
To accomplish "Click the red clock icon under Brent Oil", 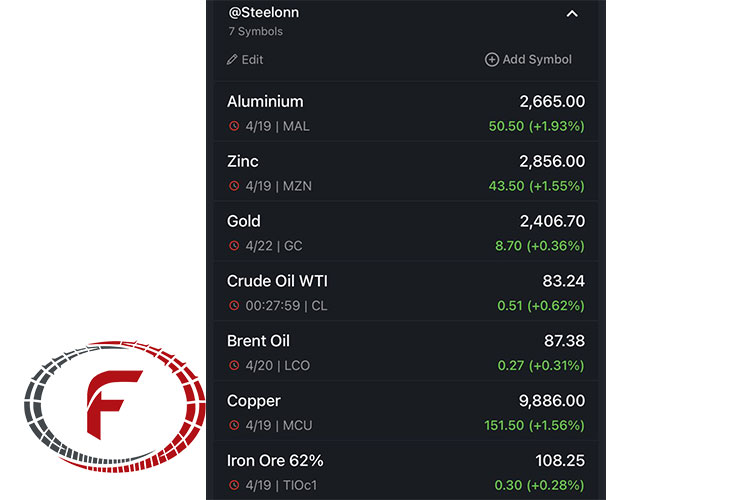I will [234, 366].
